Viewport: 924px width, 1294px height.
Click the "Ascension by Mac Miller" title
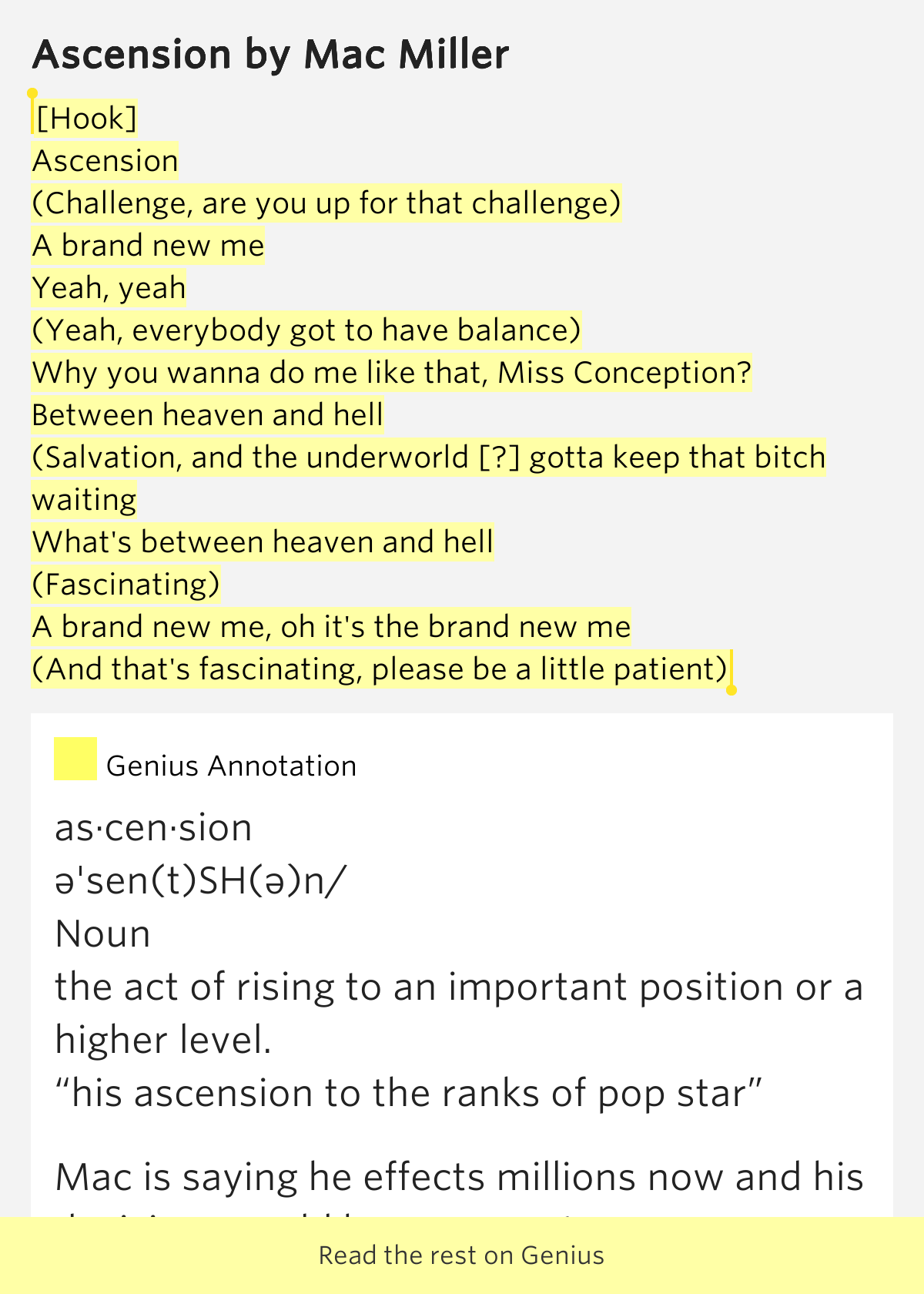coord(270,55)
